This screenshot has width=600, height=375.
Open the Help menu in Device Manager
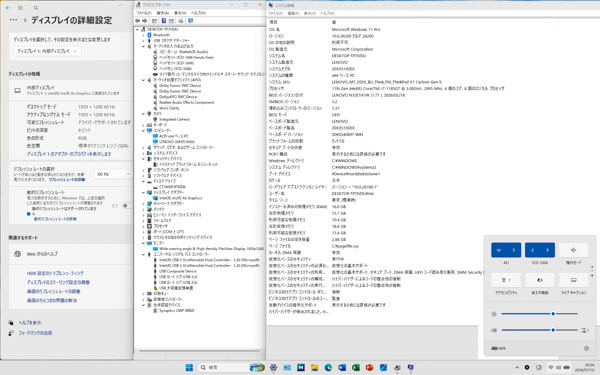click(198, 13)
